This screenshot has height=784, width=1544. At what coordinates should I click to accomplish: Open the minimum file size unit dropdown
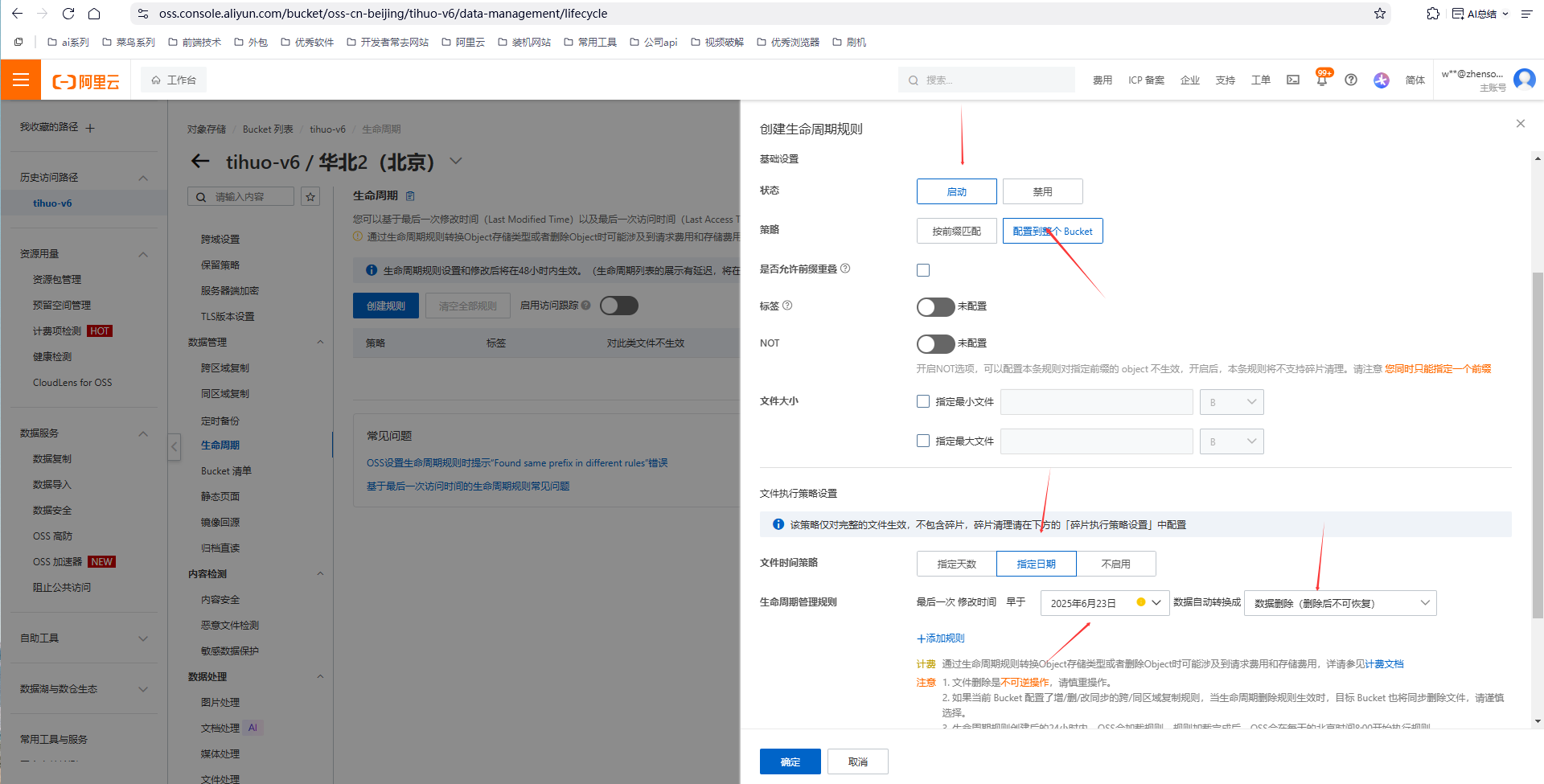pyautogui.click(x=1231, y=402)
